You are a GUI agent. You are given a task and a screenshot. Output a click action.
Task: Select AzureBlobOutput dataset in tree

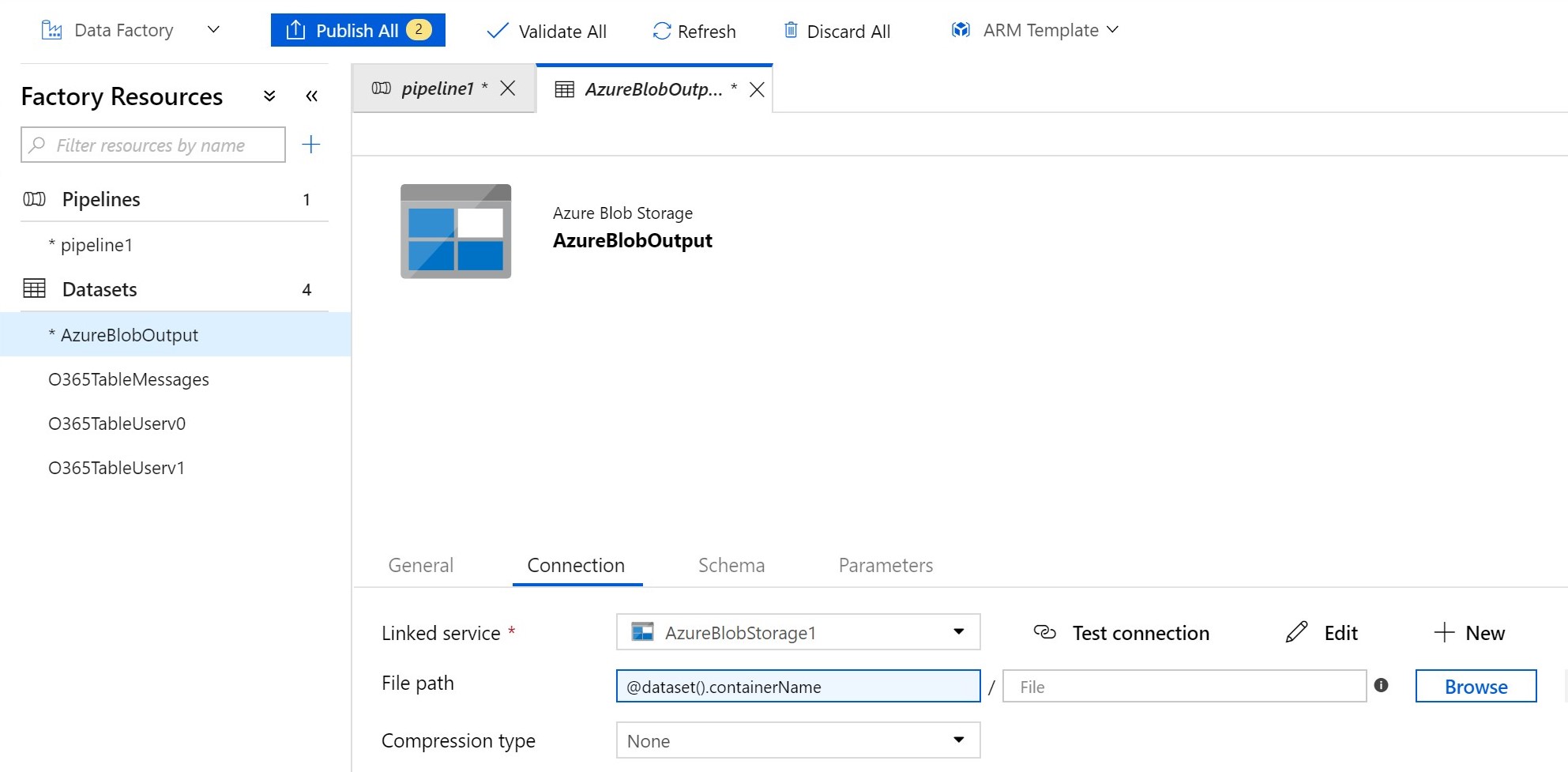point(175,334)
